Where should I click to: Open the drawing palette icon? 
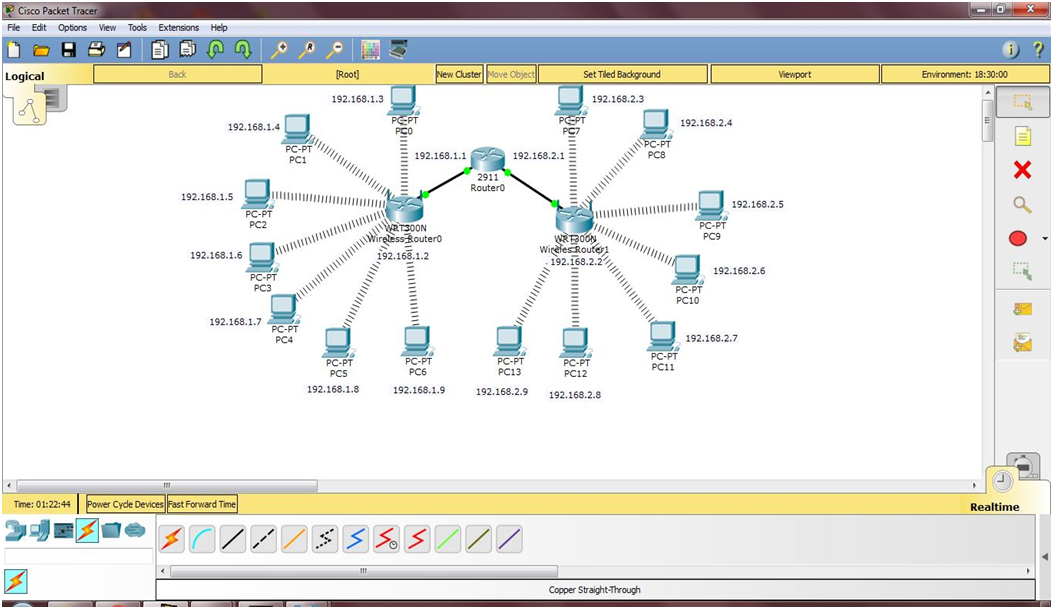point(370,50)
